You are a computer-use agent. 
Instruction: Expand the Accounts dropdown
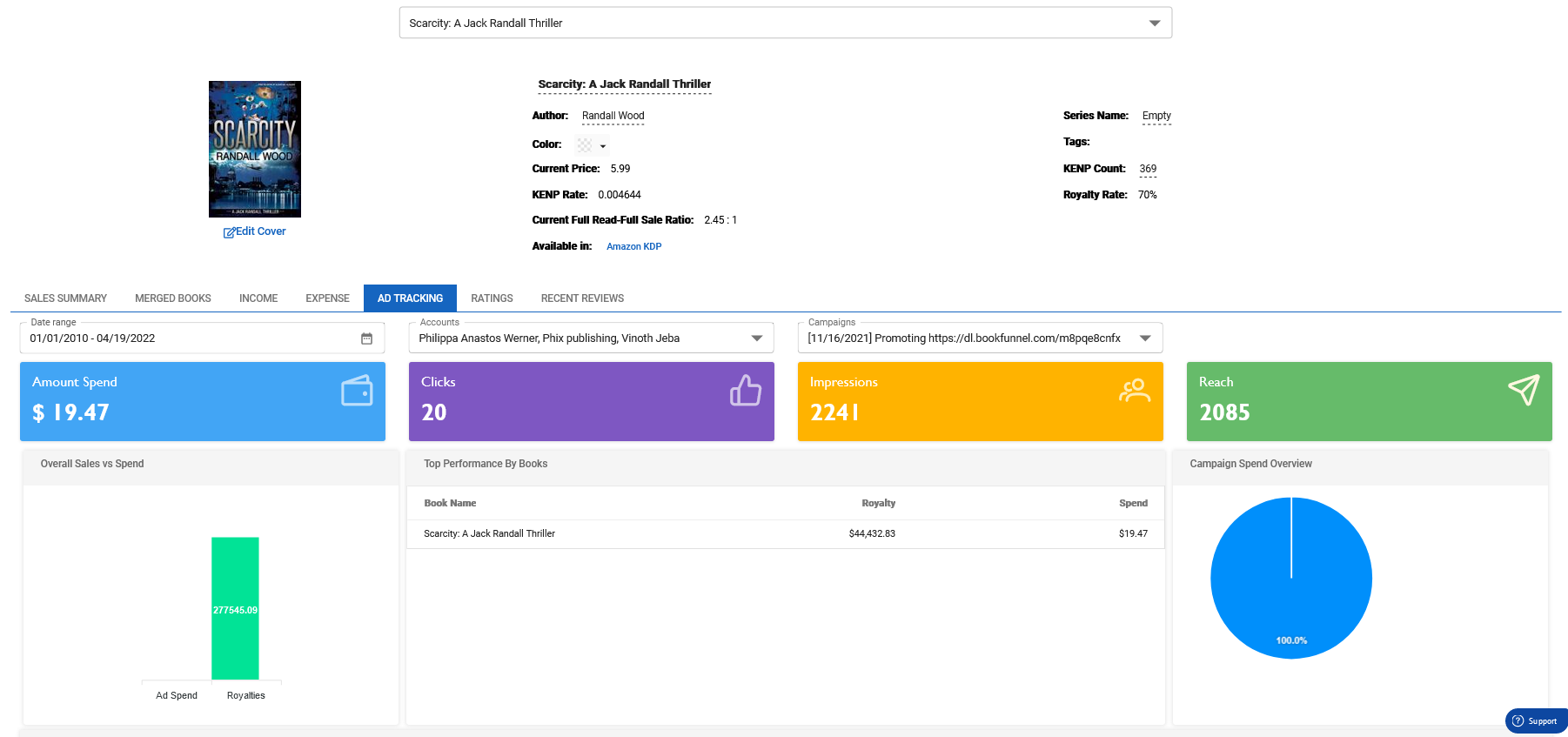coord(591,338)
